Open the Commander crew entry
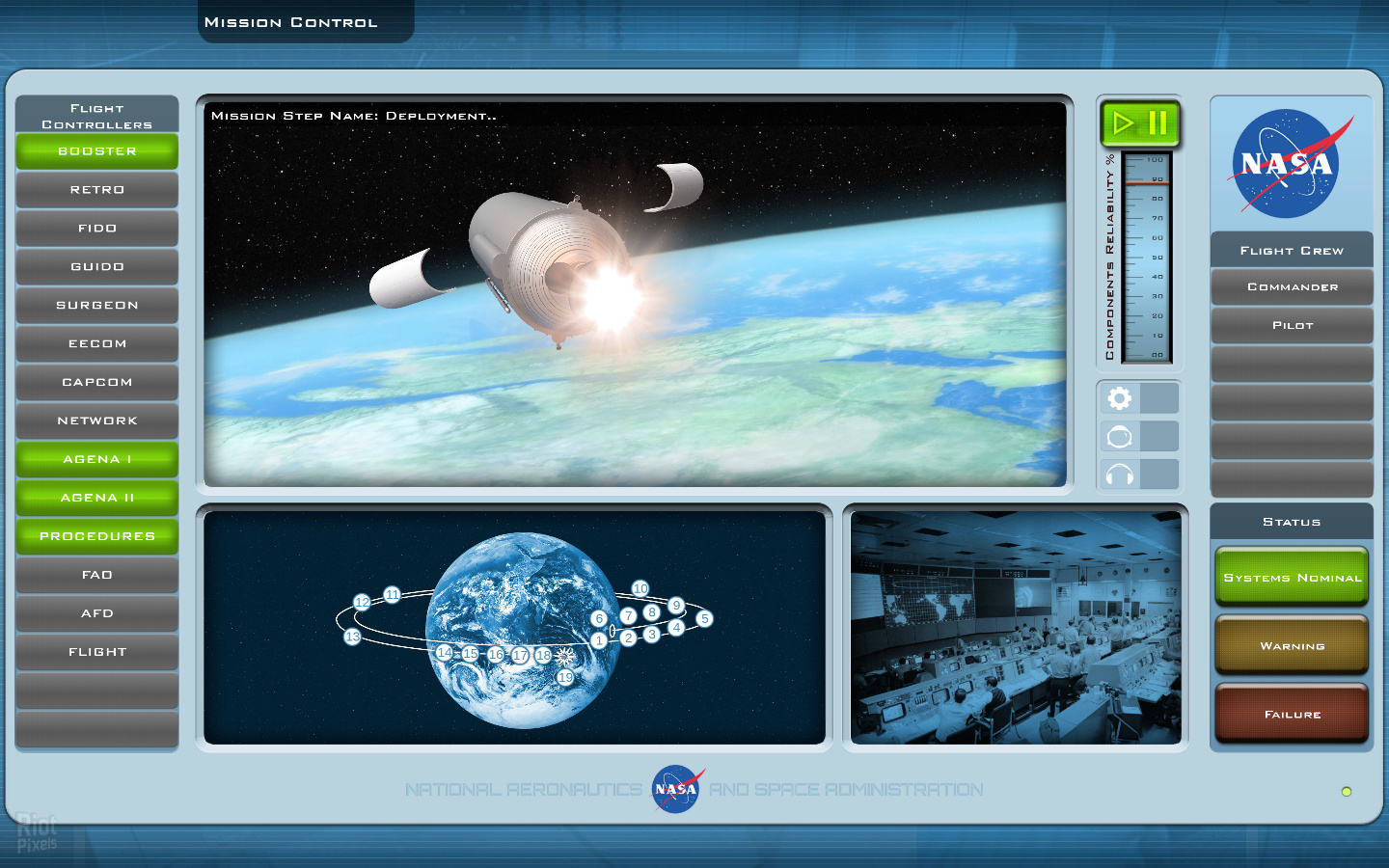This screenshot has width=1389, height=868. tap(1292, 287)
